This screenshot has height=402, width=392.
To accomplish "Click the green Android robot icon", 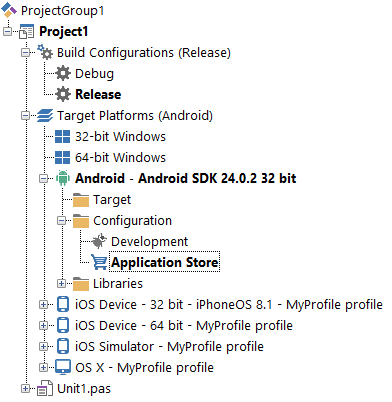I will [x=63, y=178].
